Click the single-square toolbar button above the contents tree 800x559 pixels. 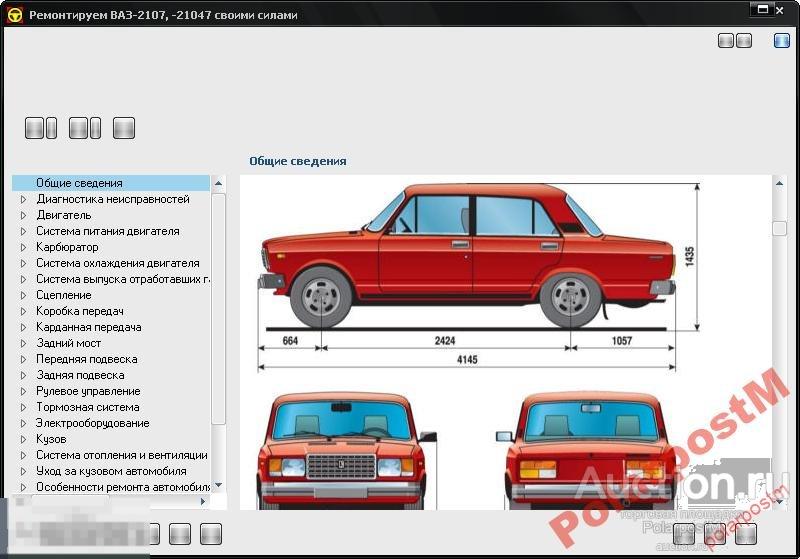coord(124,128)
